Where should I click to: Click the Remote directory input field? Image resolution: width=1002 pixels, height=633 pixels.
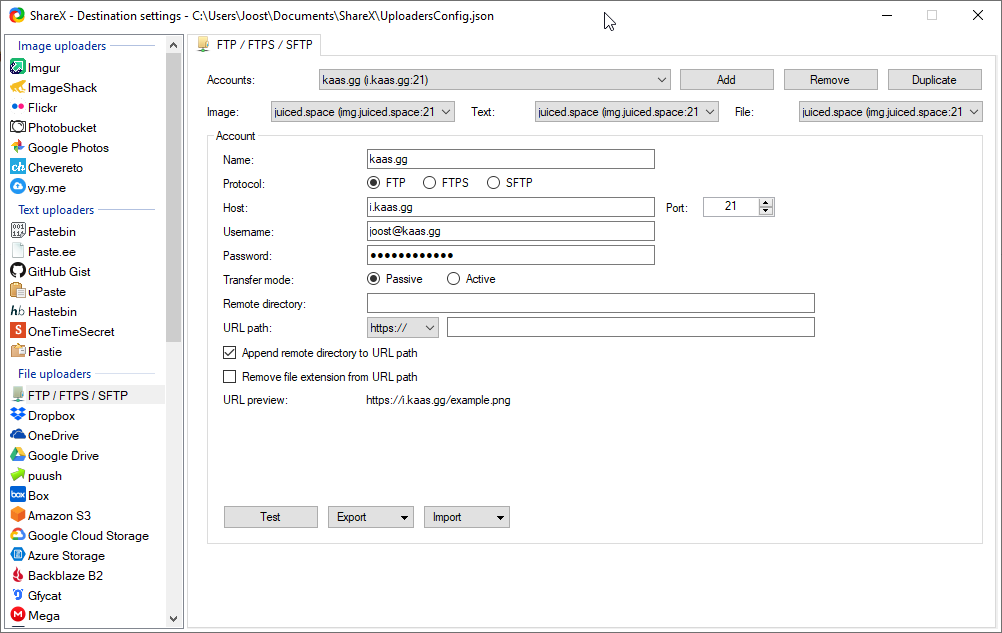pos(590,303)
